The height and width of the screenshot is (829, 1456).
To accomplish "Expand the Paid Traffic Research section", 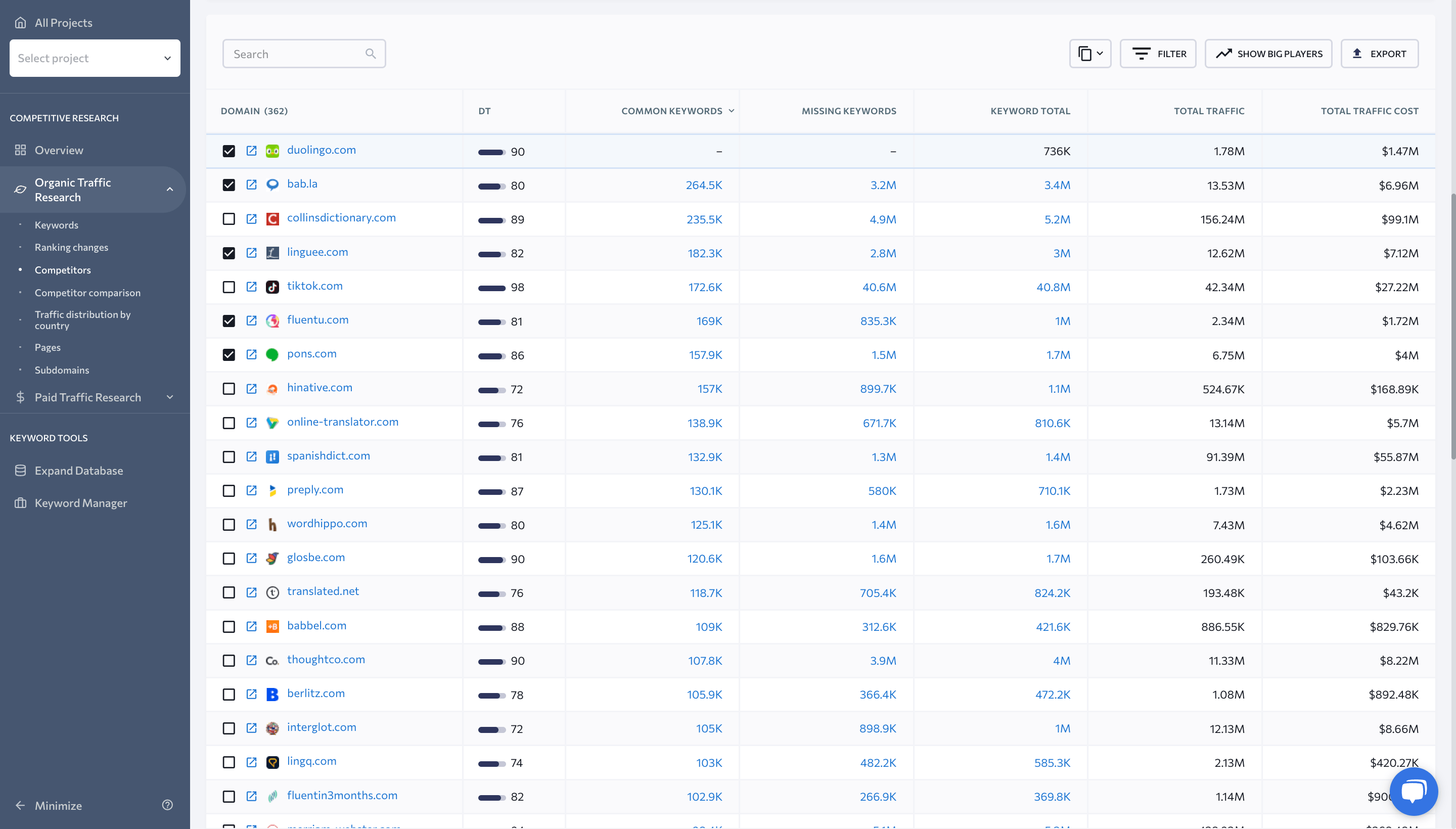I will click(x=170, y=397).
